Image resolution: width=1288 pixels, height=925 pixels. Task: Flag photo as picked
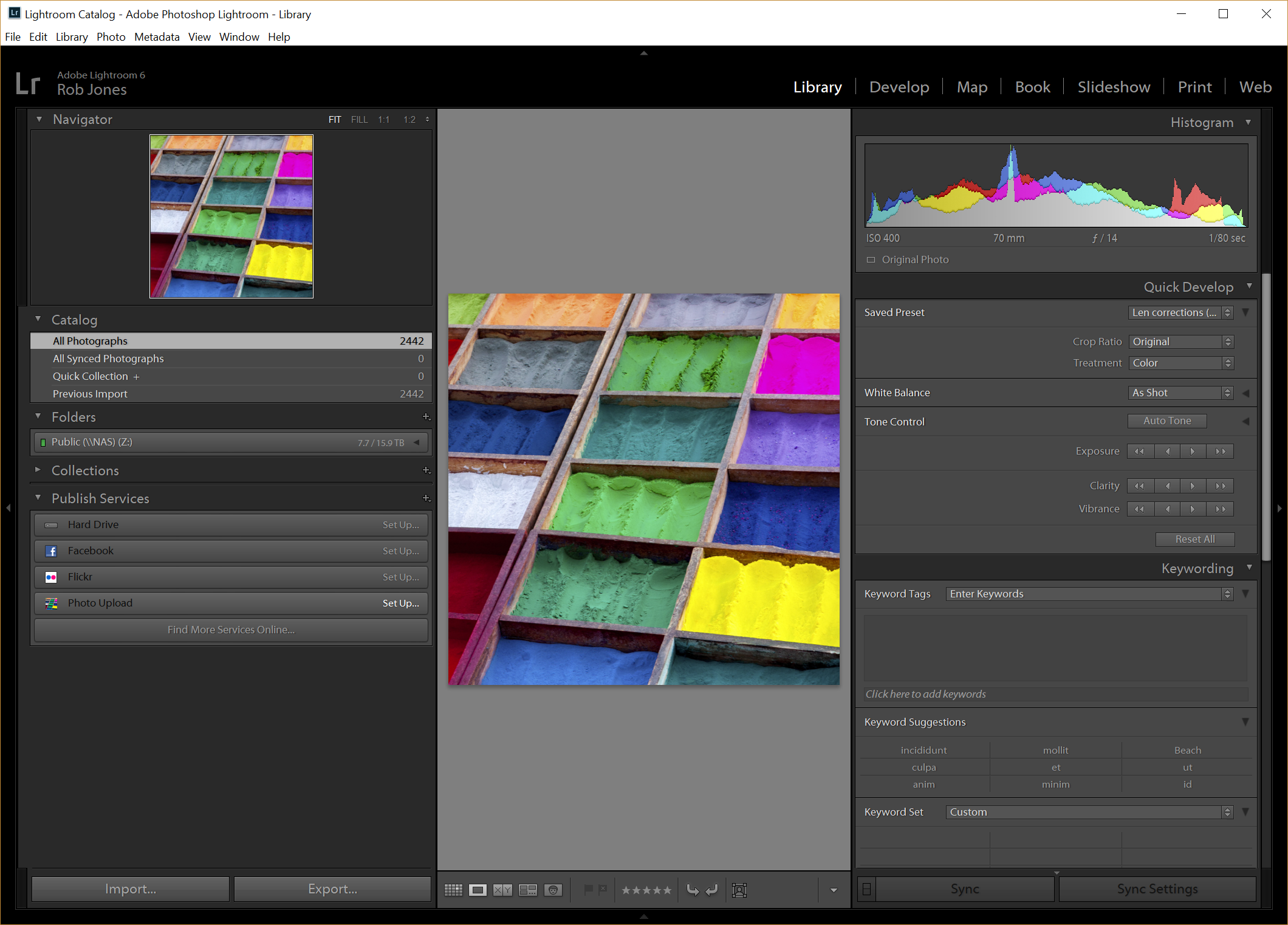[588, 889]
